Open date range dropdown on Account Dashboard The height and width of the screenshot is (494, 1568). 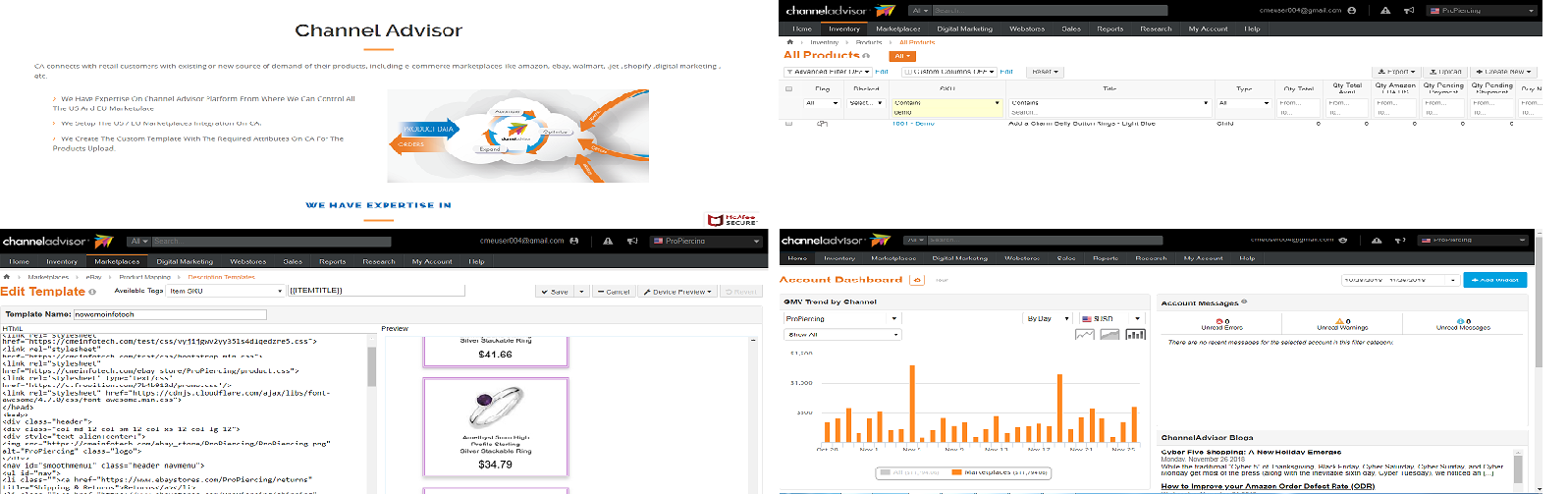coord(1400,280)
